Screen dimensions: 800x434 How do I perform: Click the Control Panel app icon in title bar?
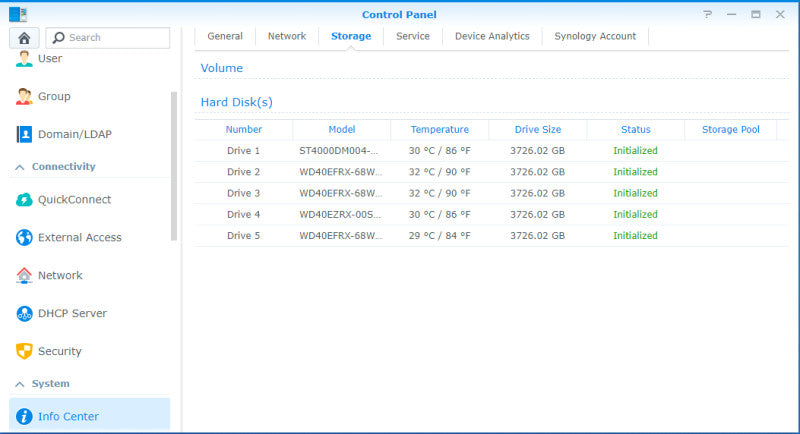[x=18, y=14]
